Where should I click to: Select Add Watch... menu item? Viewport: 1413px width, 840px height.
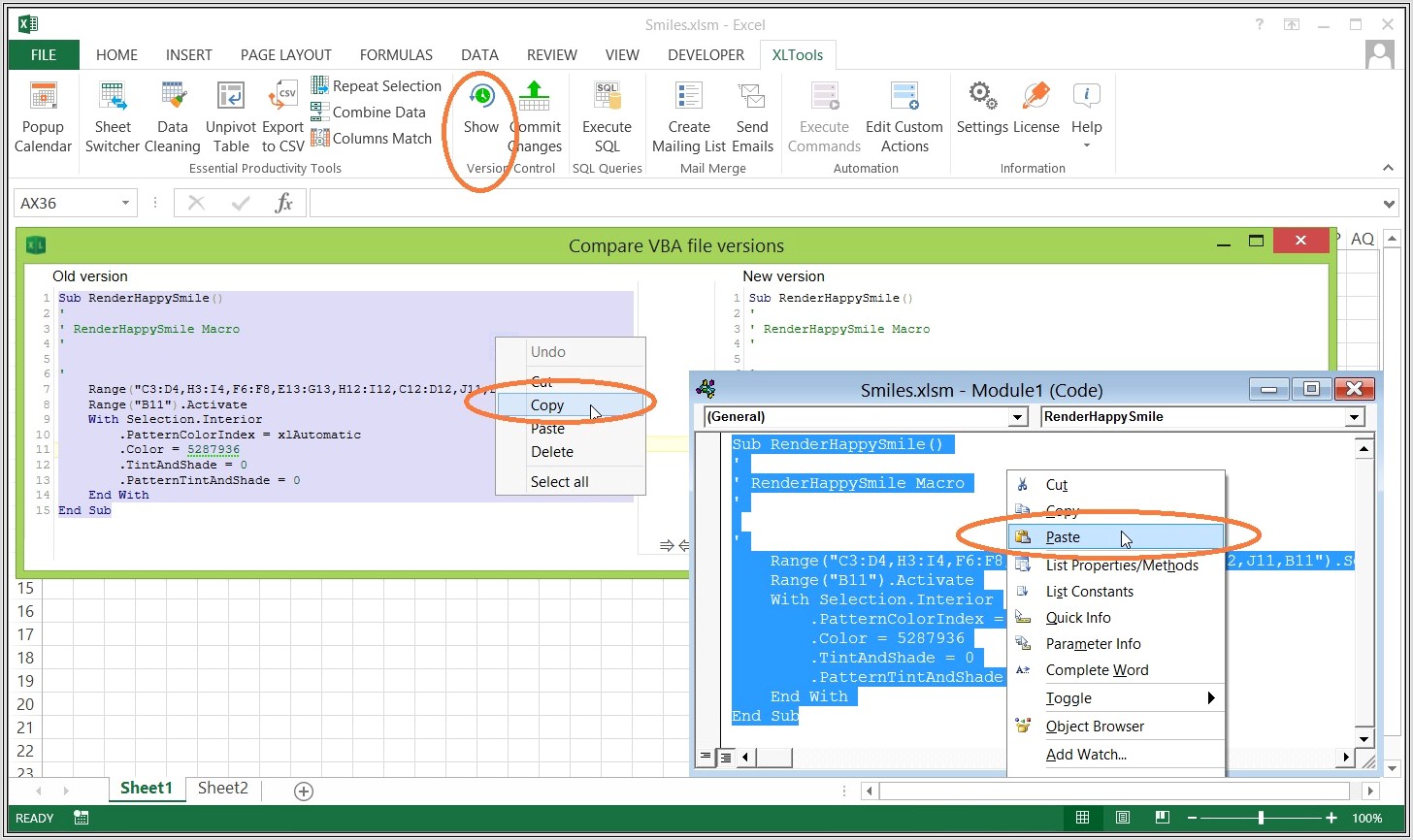(x=1116, y=755)
